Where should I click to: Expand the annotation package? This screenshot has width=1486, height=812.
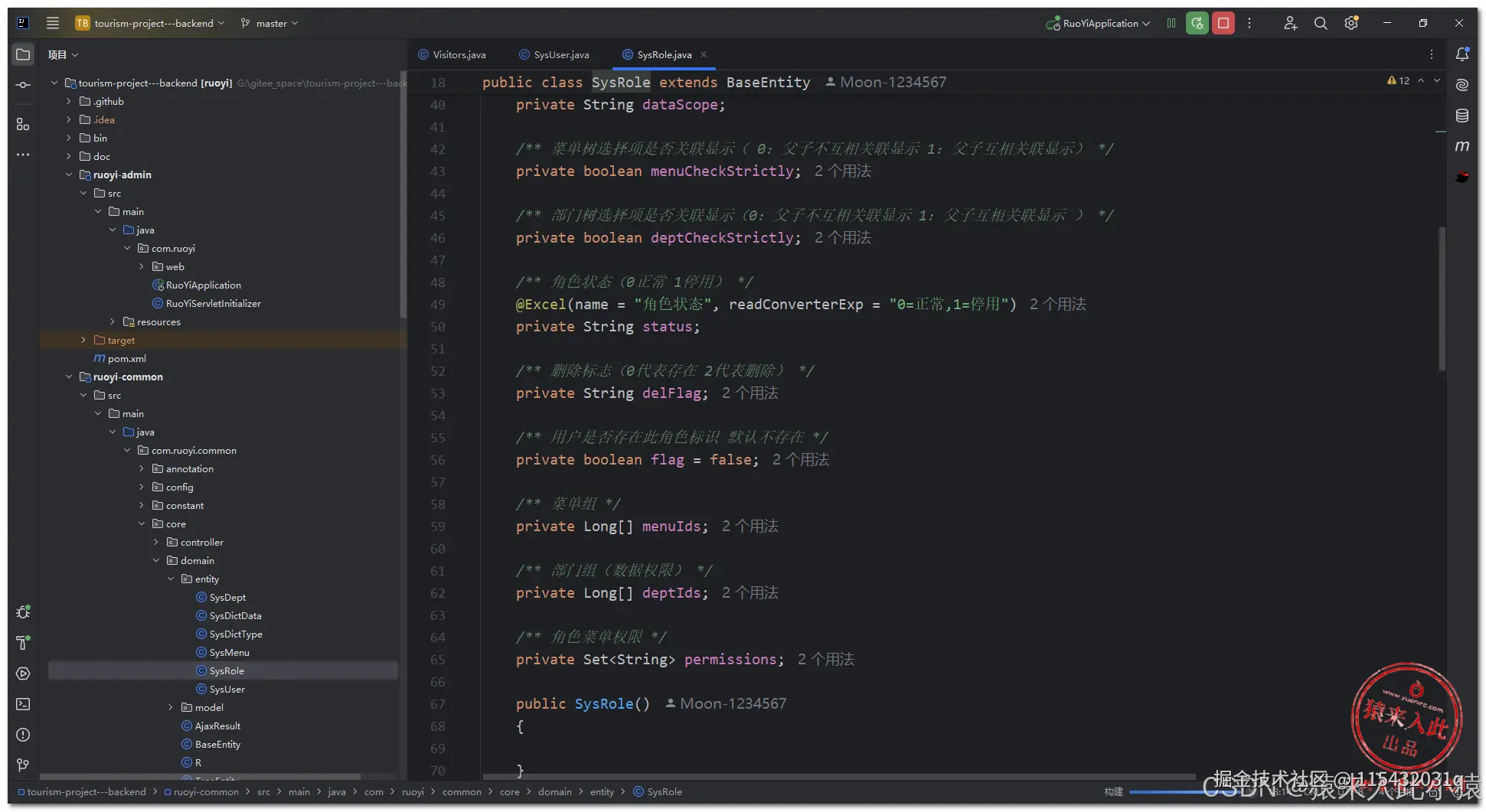[x=142, y=468]
